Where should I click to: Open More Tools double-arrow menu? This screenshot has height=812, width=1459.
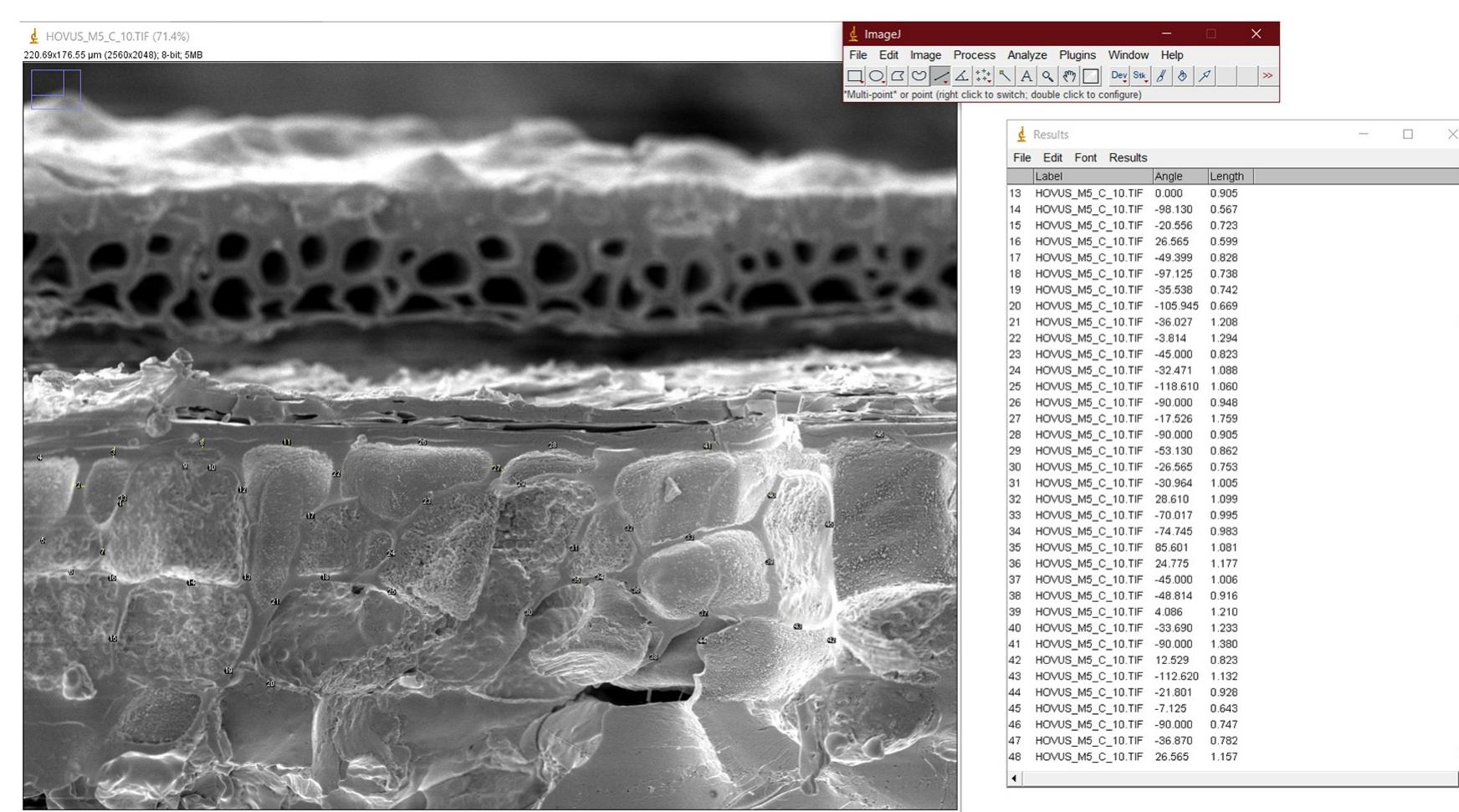coord(1268,76)
